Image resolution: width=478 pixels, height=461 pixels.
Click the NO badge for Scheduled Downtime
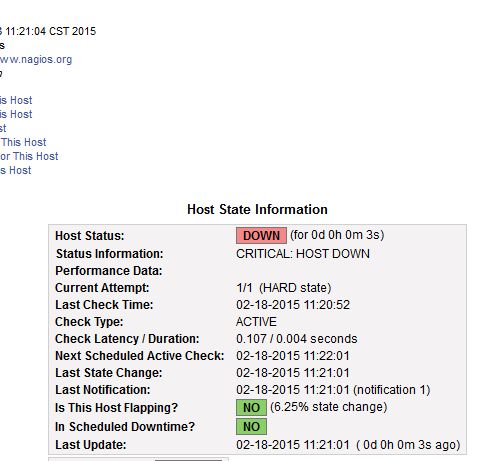click(251, 426)
